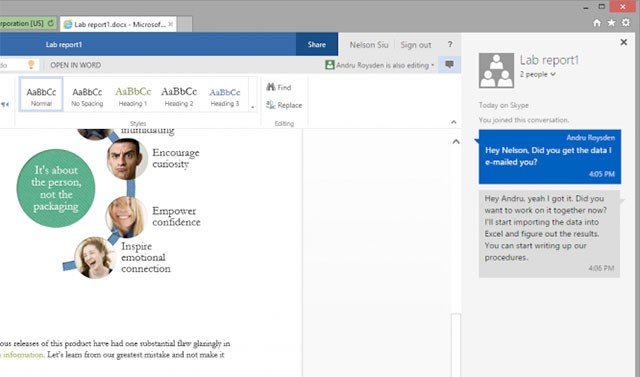Click the Lab report1 group avatar
Screen dimensions: 640x377
tap(496, 71)
